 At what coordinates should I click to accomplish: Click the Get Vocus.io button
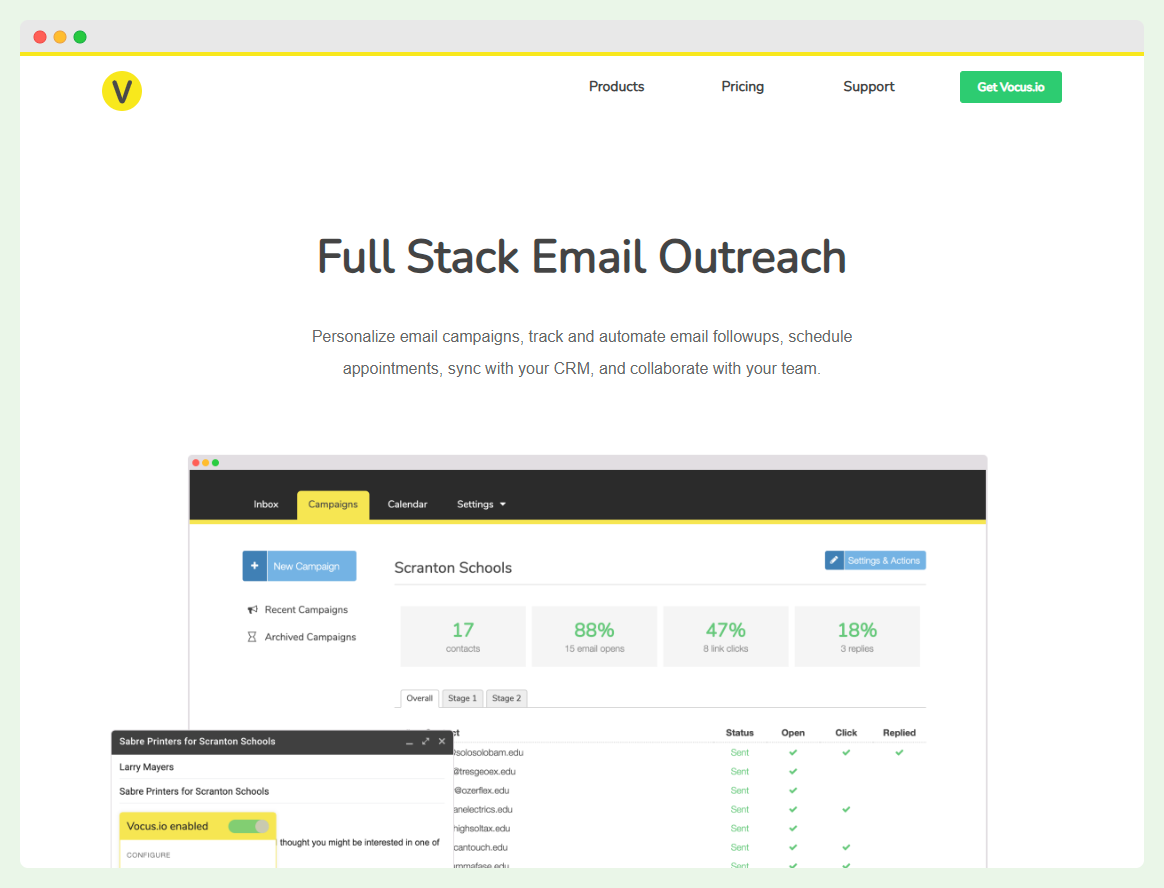(x=1010, y=87)
